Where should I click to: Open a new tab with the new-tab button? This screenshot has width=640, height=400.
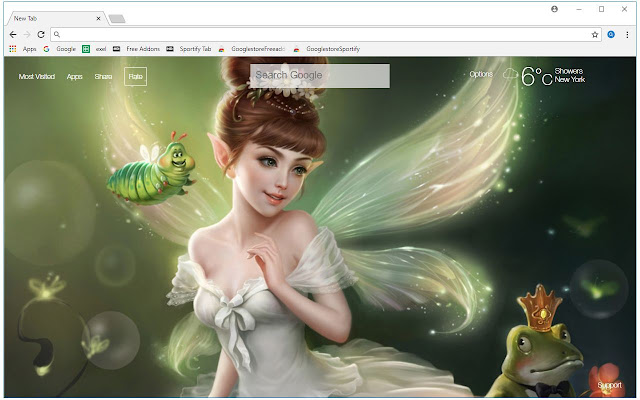[117, 19]
